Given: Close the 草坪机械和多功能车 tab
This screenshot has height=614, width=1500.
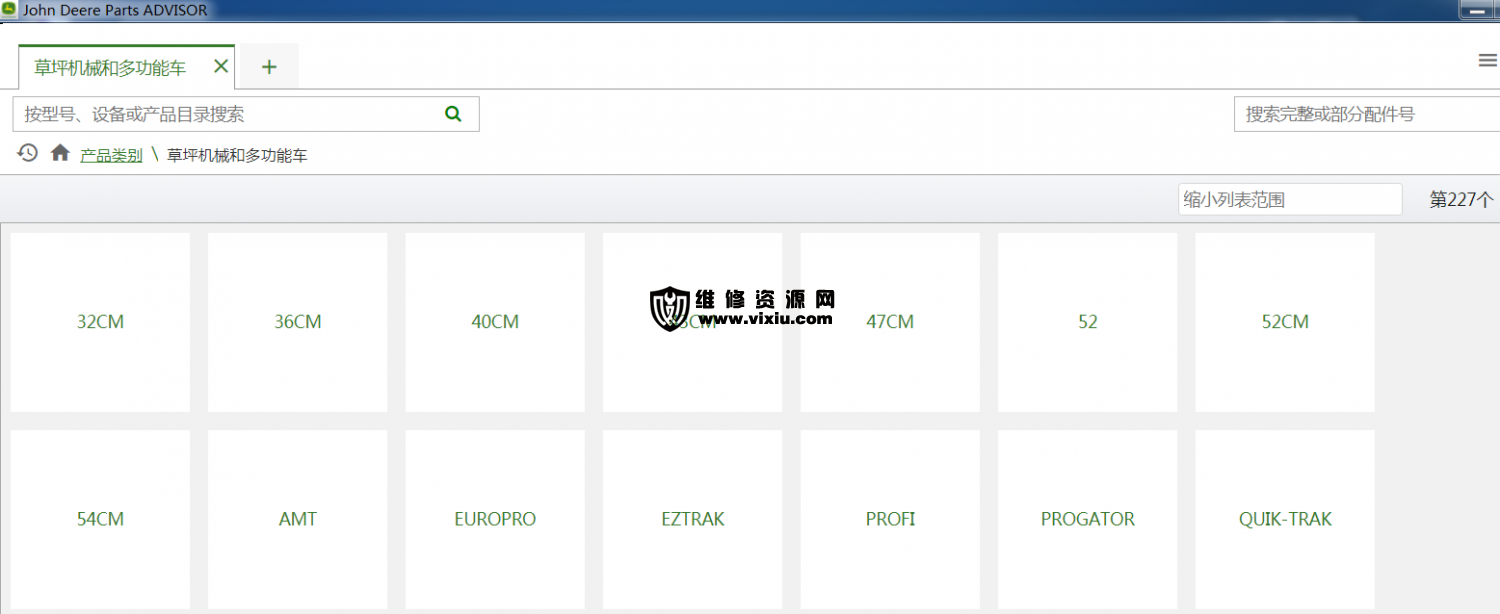Looking at the screenshot, I should click(221, 67).
